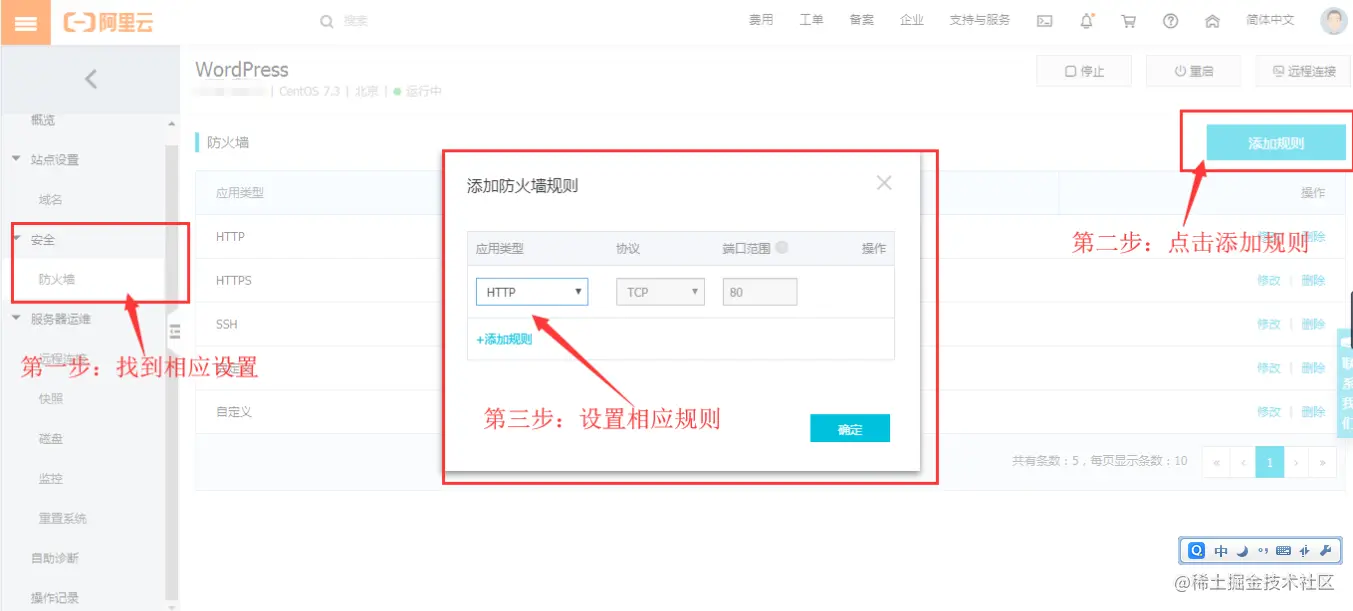Open the orange hamburger menu
1353x611 pixels.
click(x=26, y=22)
